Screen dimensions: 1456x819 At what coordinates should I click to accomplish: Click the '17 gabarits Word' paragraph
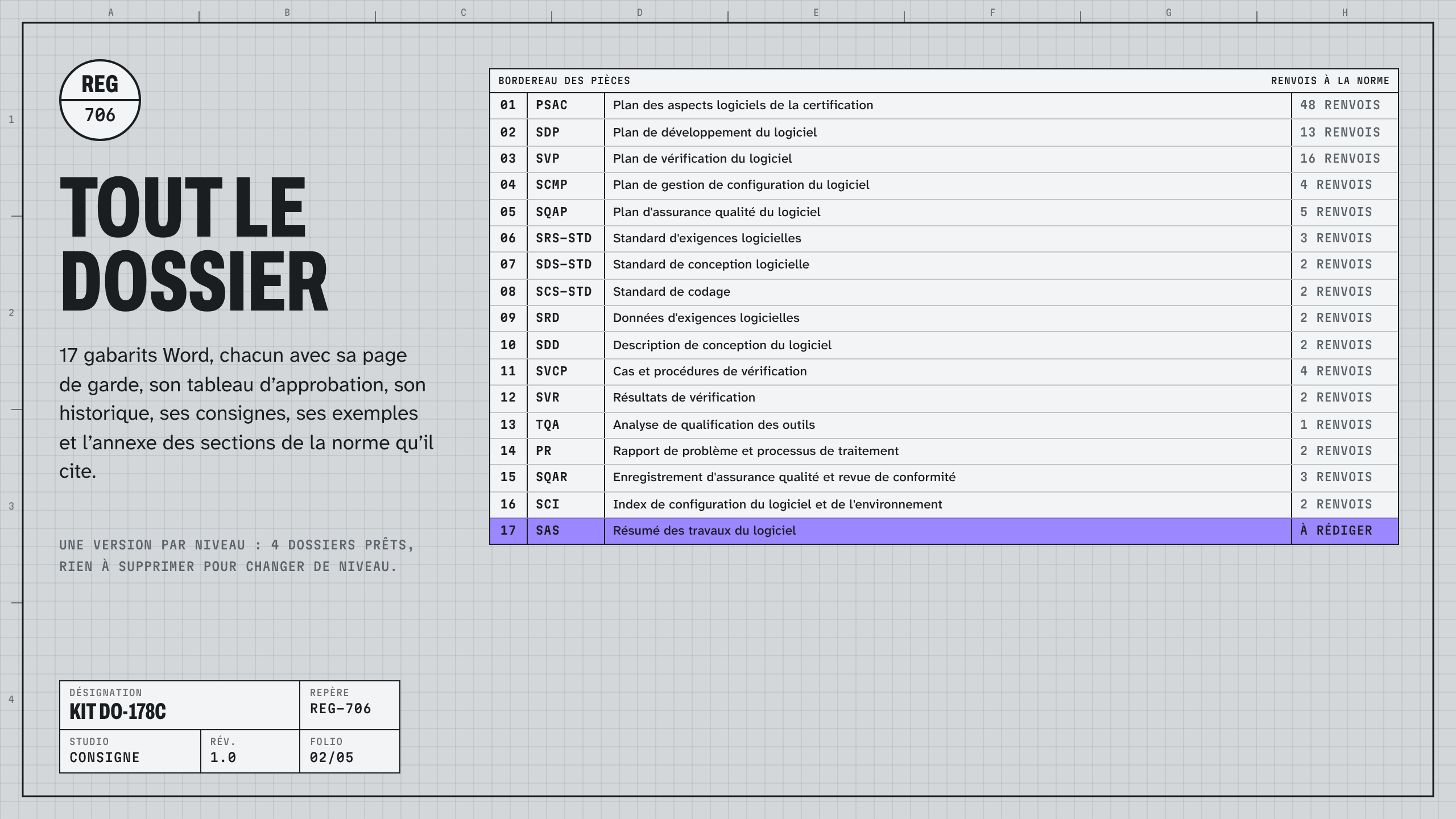pyautogui.click(x=246, y=413)
